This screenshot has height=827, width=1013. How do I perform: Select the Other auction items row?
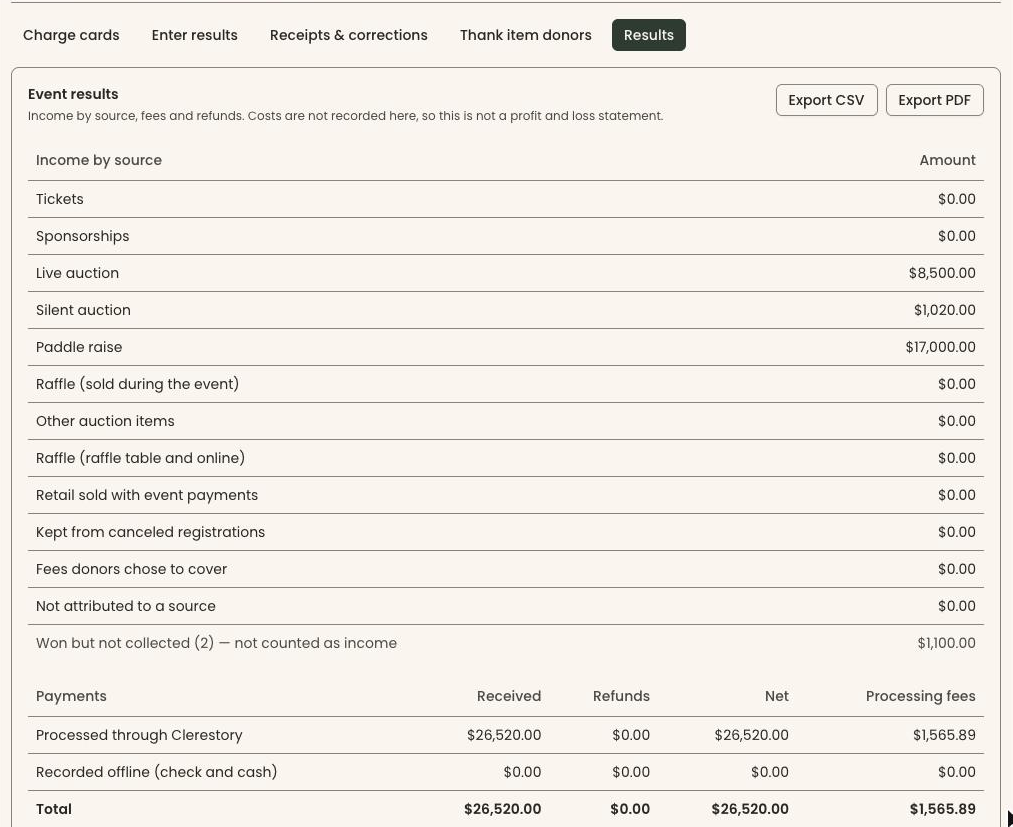[x=506, y=421]
